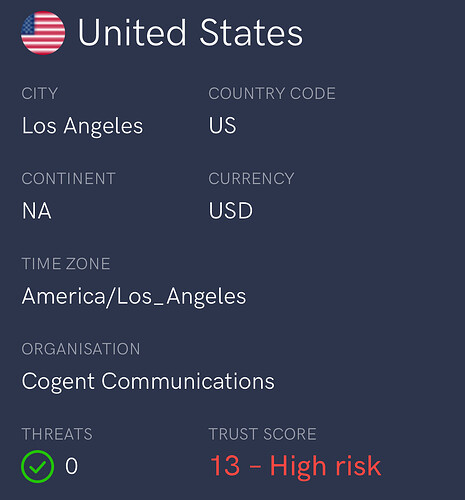The image size is (465, 500).
Task: Select the United States country heading
Action: tap(190, 33)
